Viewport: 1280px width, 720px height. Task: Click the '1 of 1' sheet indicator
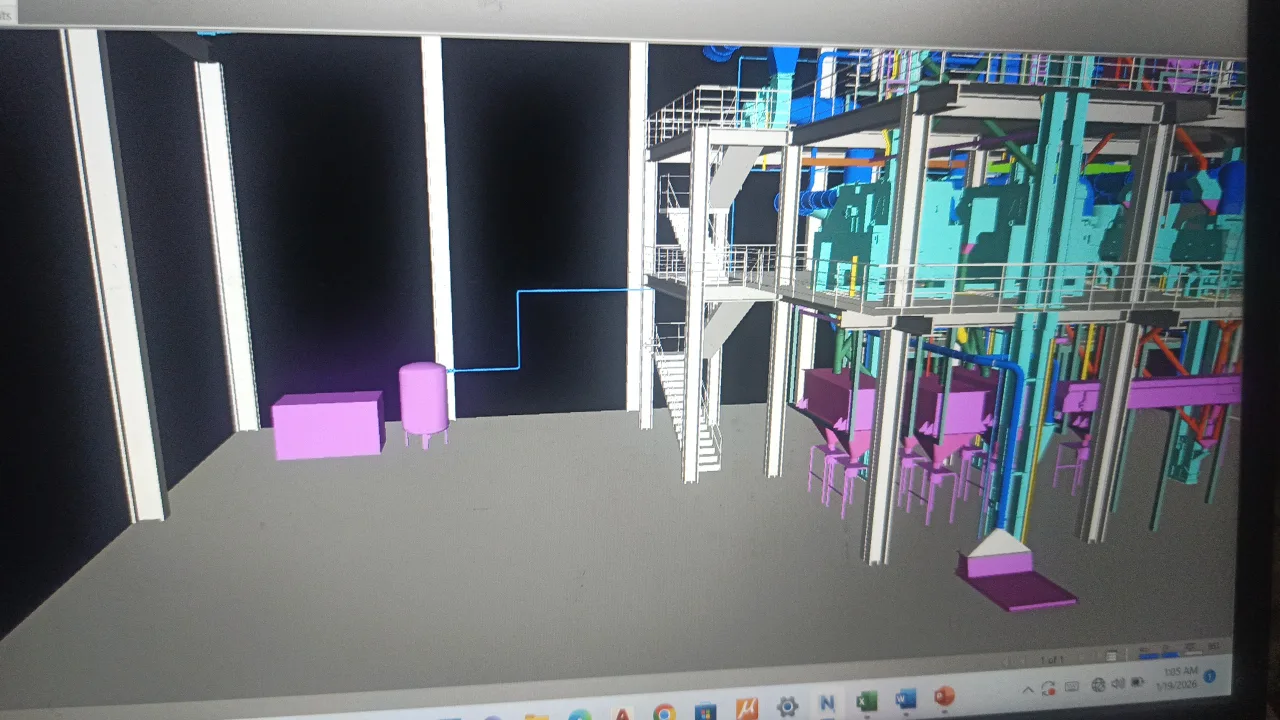click(1051, 660)
